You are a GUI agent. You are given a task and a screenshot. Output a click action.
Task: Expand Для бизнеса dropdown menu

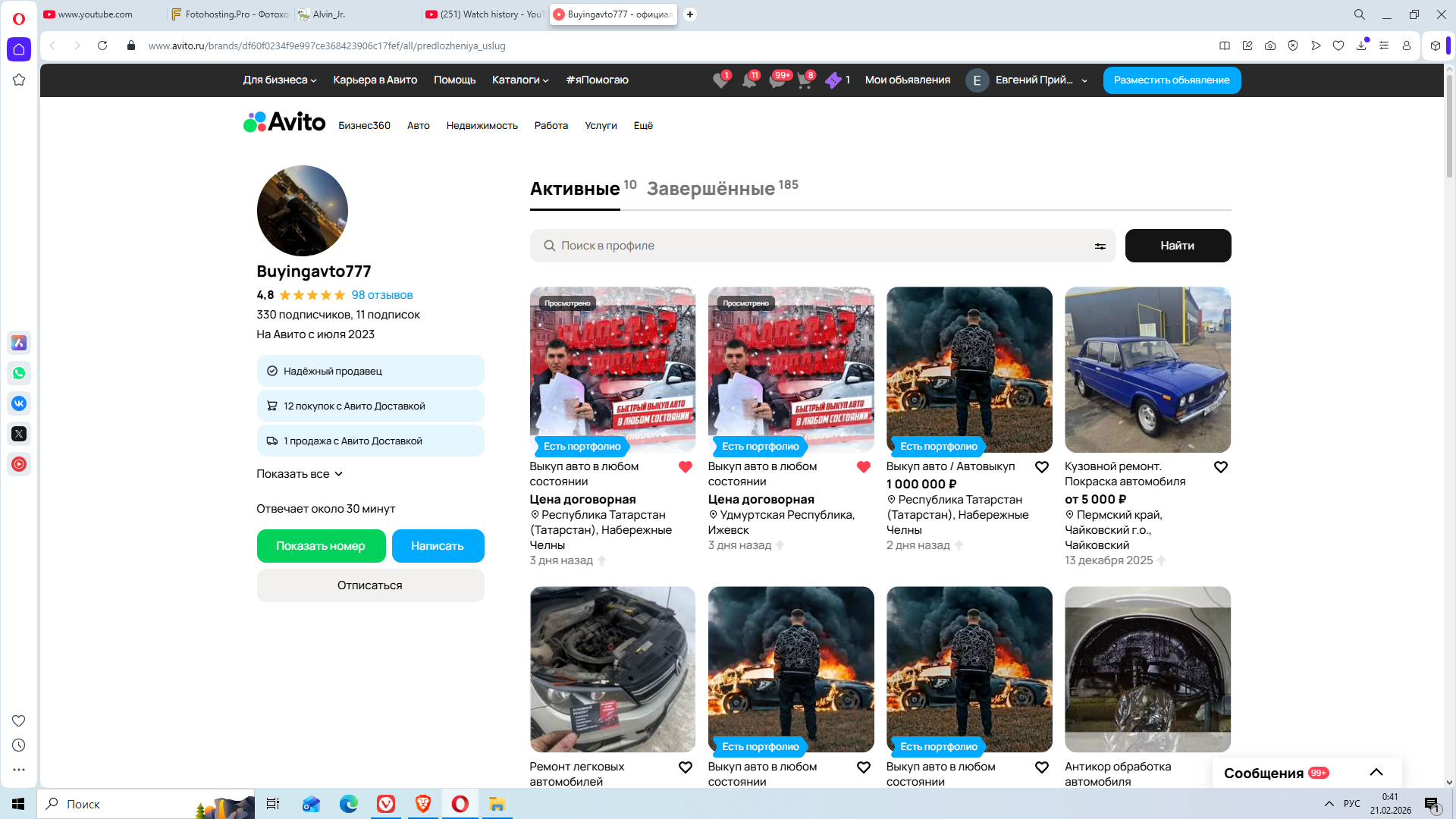tap(279, 80)
